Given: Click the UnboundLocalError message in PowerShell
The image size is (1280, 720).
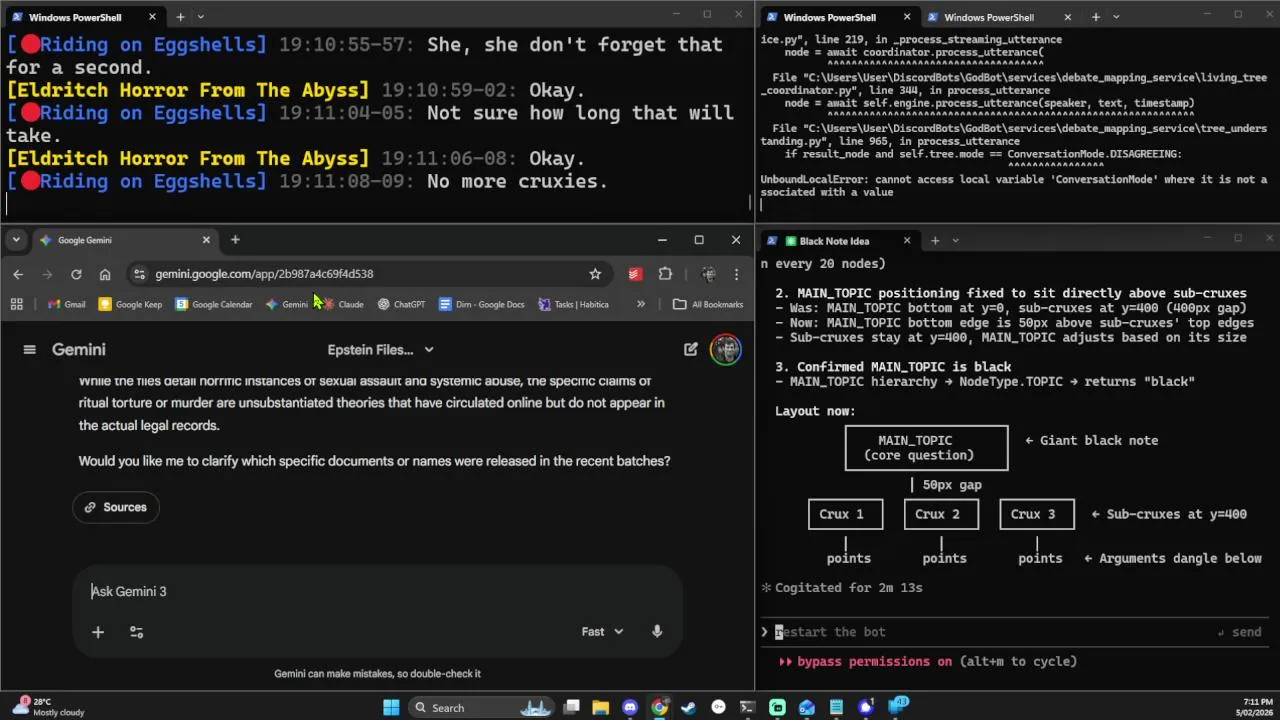Looking at the screenshot, I should click(1014, 186).
